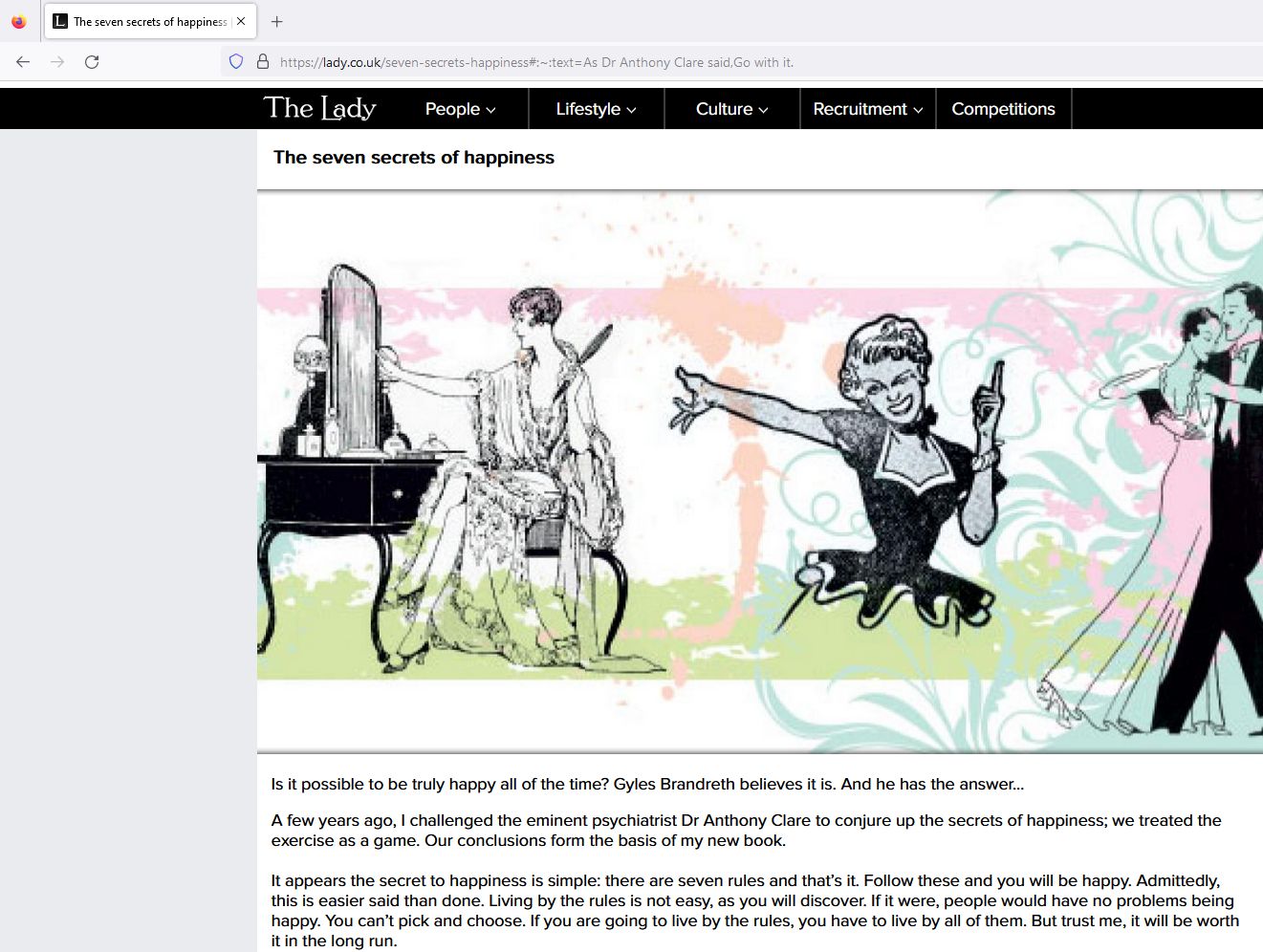Open the Recruitment navigation menu
Viewport: 1263px width, 952px height.
tap(867, 109)
